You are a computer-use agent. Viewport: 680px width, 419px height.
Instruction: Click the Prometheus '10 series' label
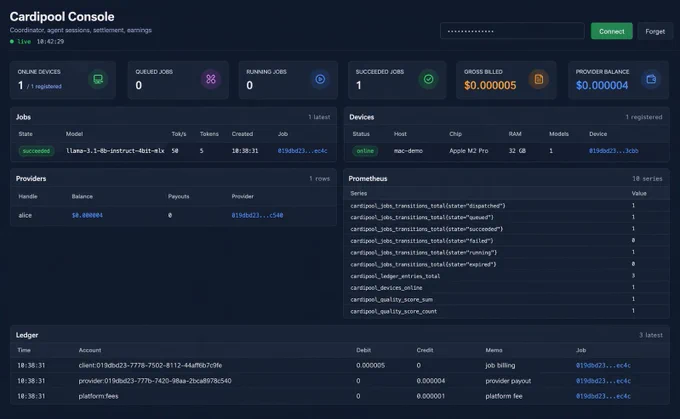[647, 179]
